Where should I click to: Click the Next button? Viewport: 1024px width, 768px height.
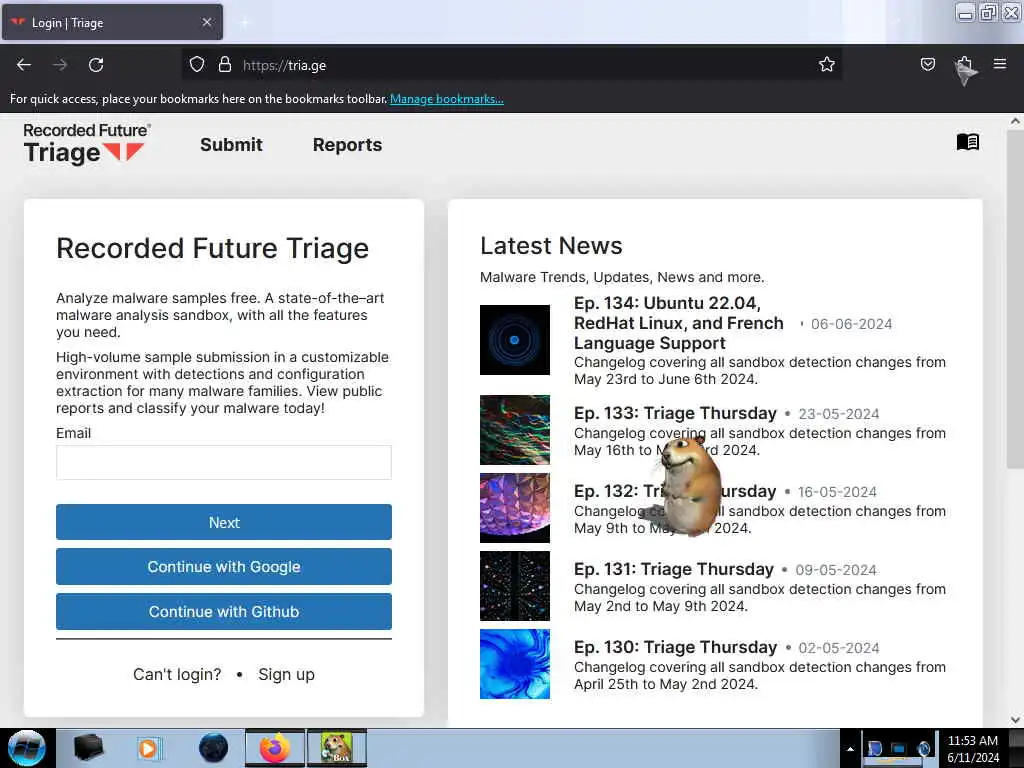click(x=224, y=522)
